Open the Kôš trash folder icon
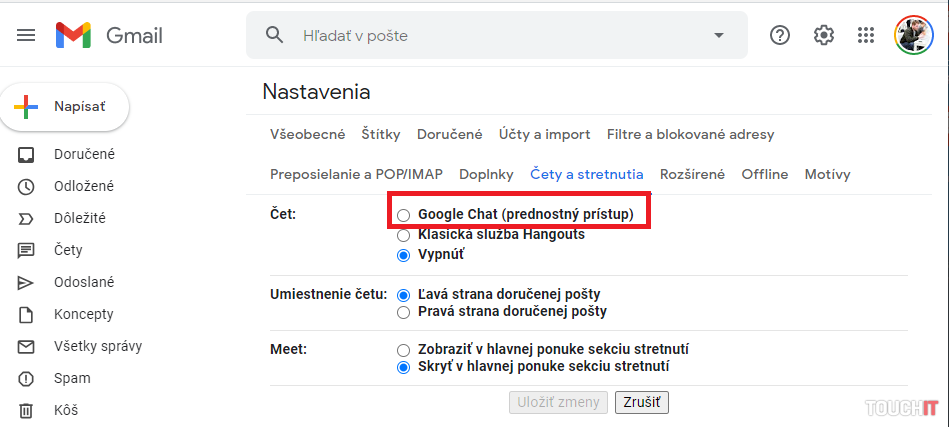The width and height of the screenshot is (950, 427). (x=27, y=411)
